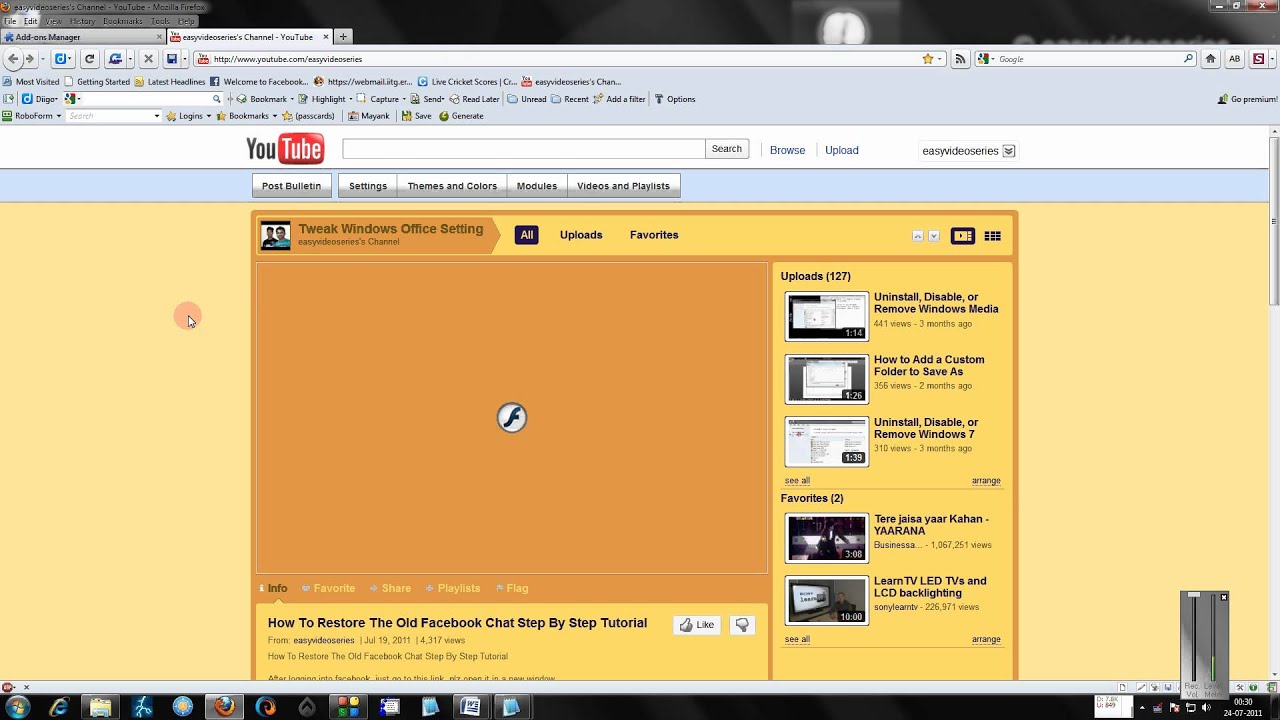The width and height of the screenshot is (1280, 720).
Task: Click inside the YouTube search field
Action: tap(523, 149)
